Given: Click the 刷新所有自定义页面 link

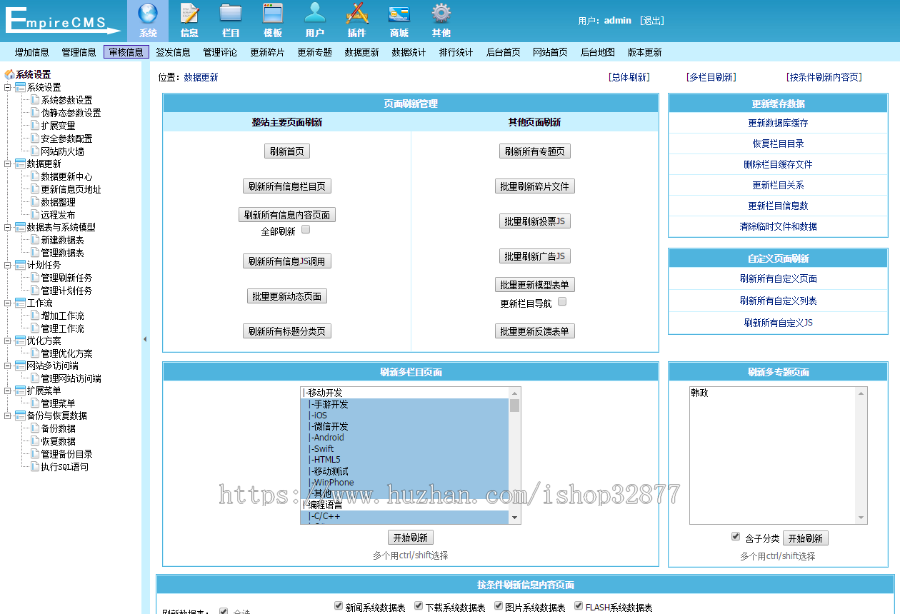Looking at the screenshot, I should coord(778,278).
